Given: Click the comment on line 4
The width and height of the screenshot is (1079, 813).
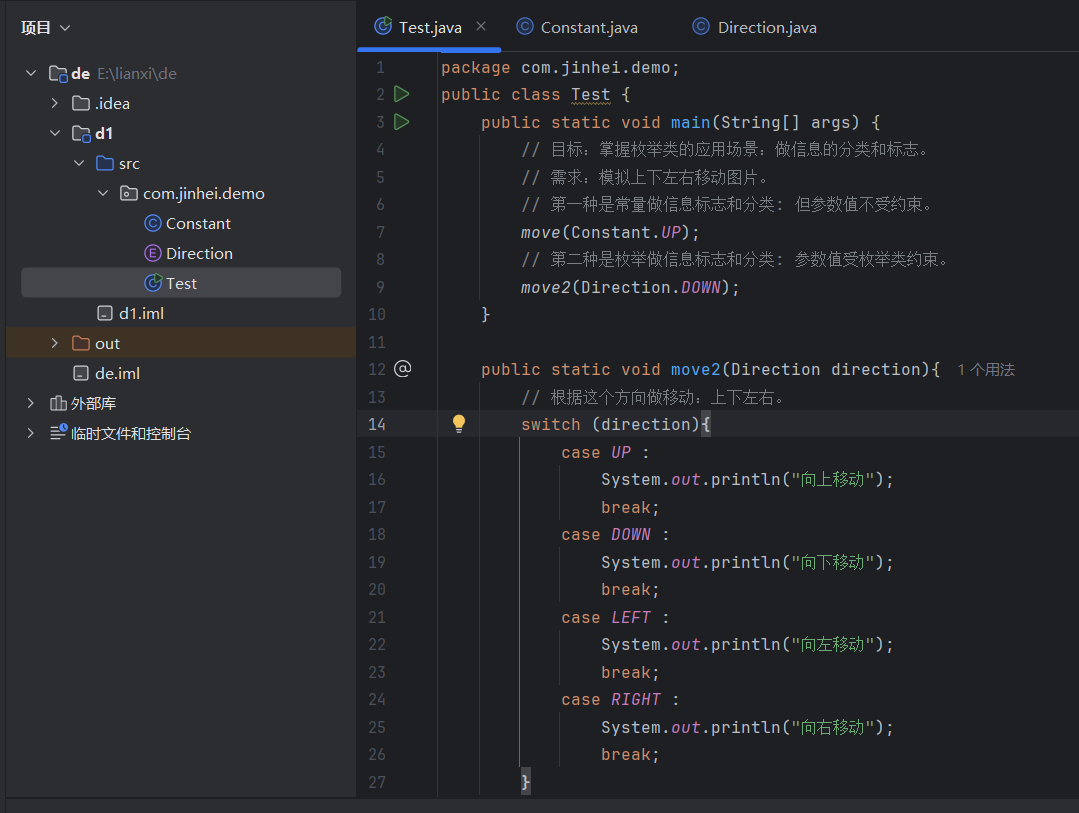Looking at the screenshot, I should tap(725, 149).
